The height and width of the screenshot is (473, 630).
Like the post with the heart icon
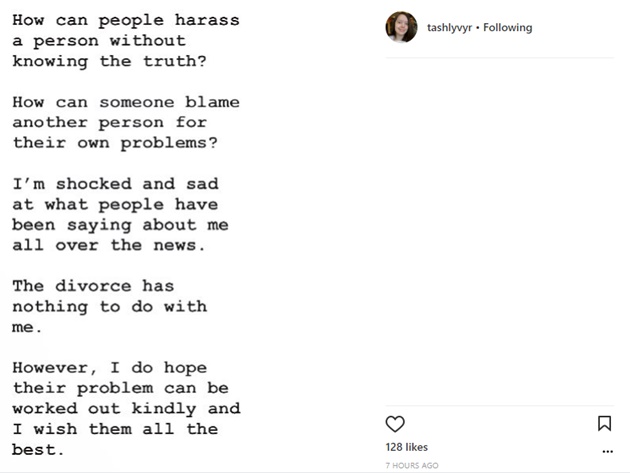coord(395,424)
